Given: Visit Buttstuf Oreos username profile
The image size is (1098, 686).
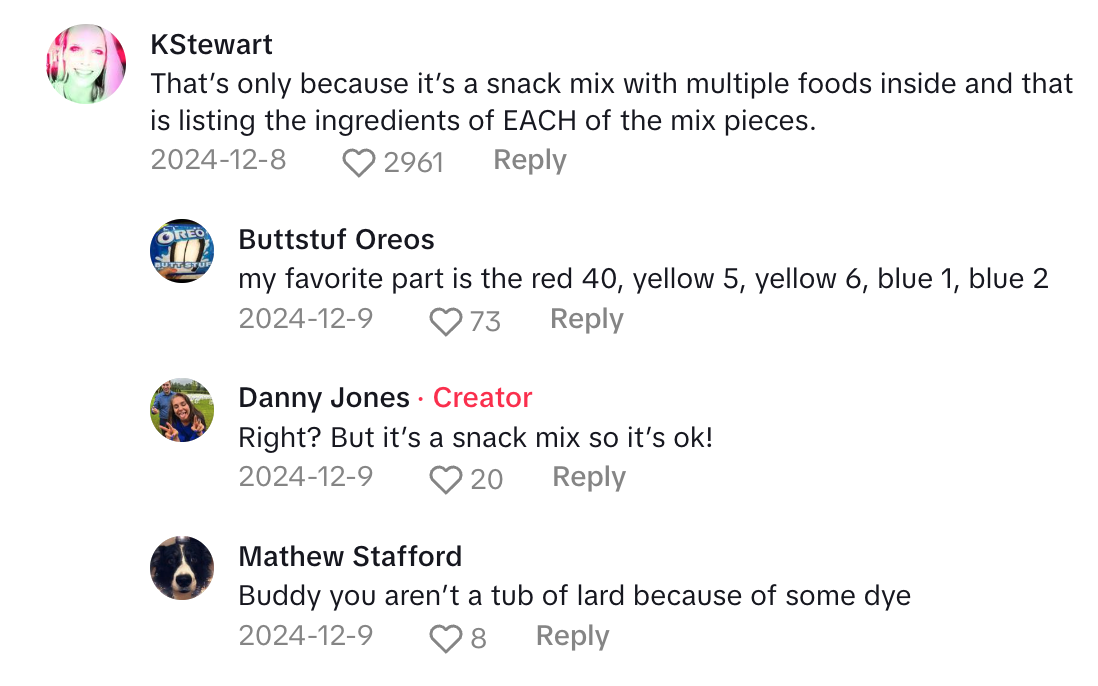Looking at the screenshot, I should [336, 240].
